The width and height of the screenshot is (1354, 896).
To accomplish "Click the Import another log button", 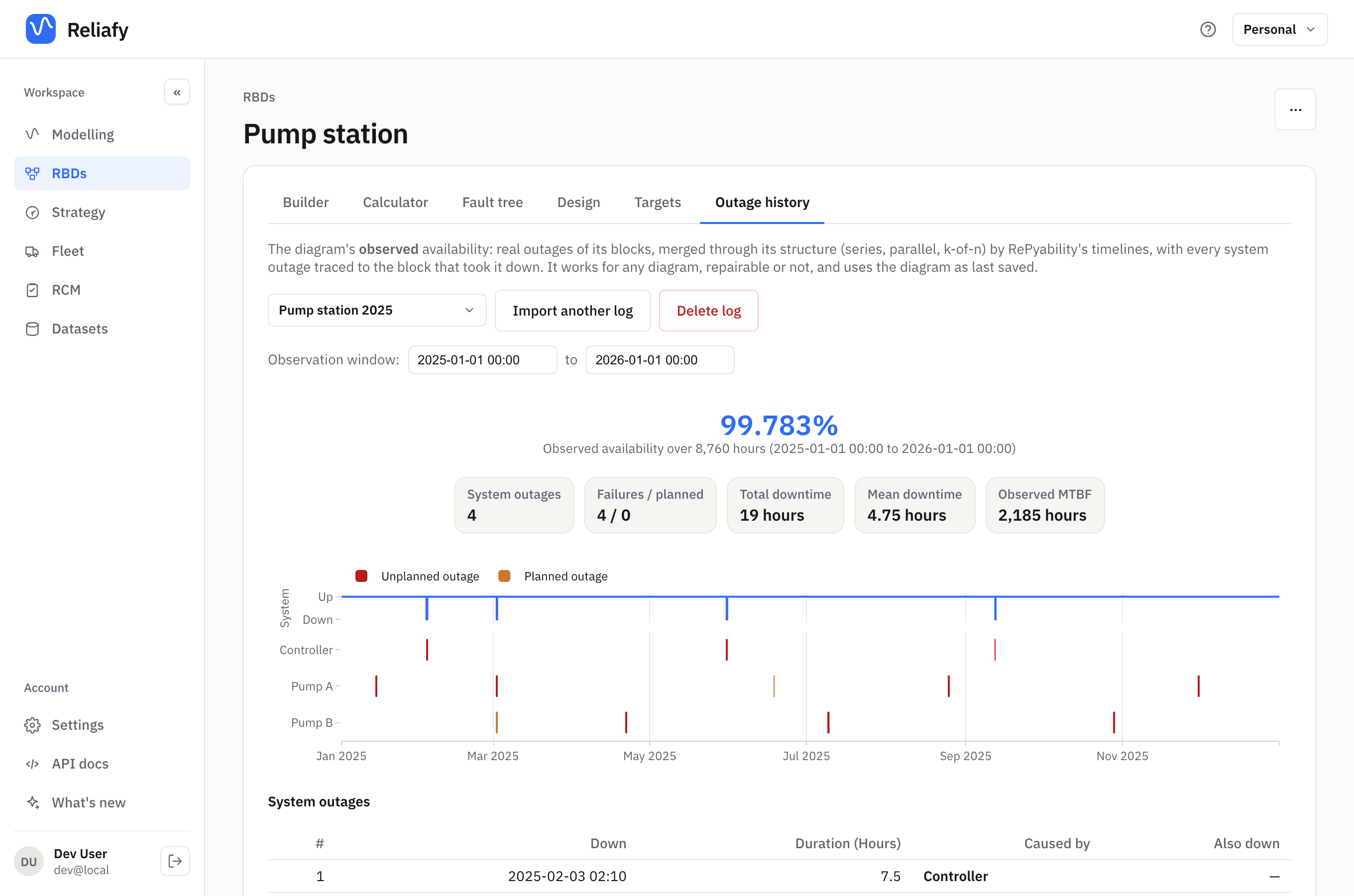I will 572,310.
